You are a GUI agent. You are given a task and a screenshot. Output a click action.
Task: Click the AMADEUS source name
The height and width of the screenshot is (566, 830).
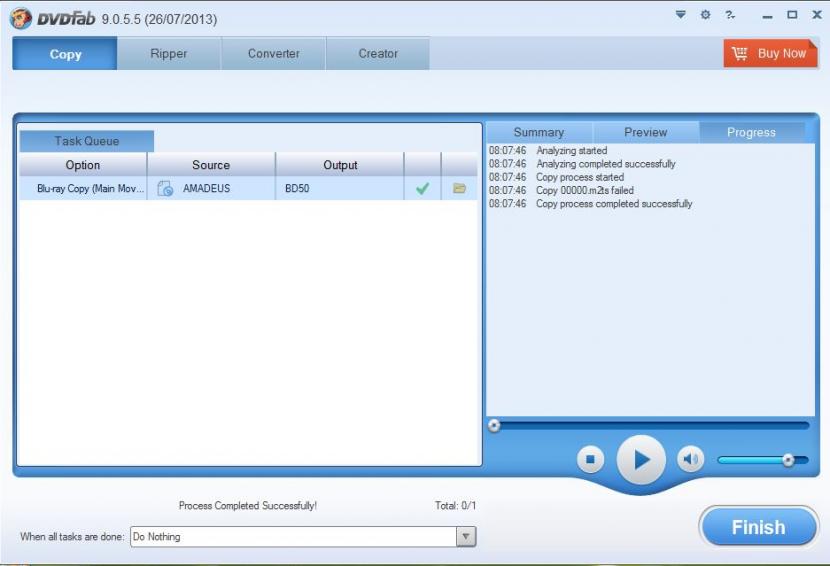pos(206,188)
